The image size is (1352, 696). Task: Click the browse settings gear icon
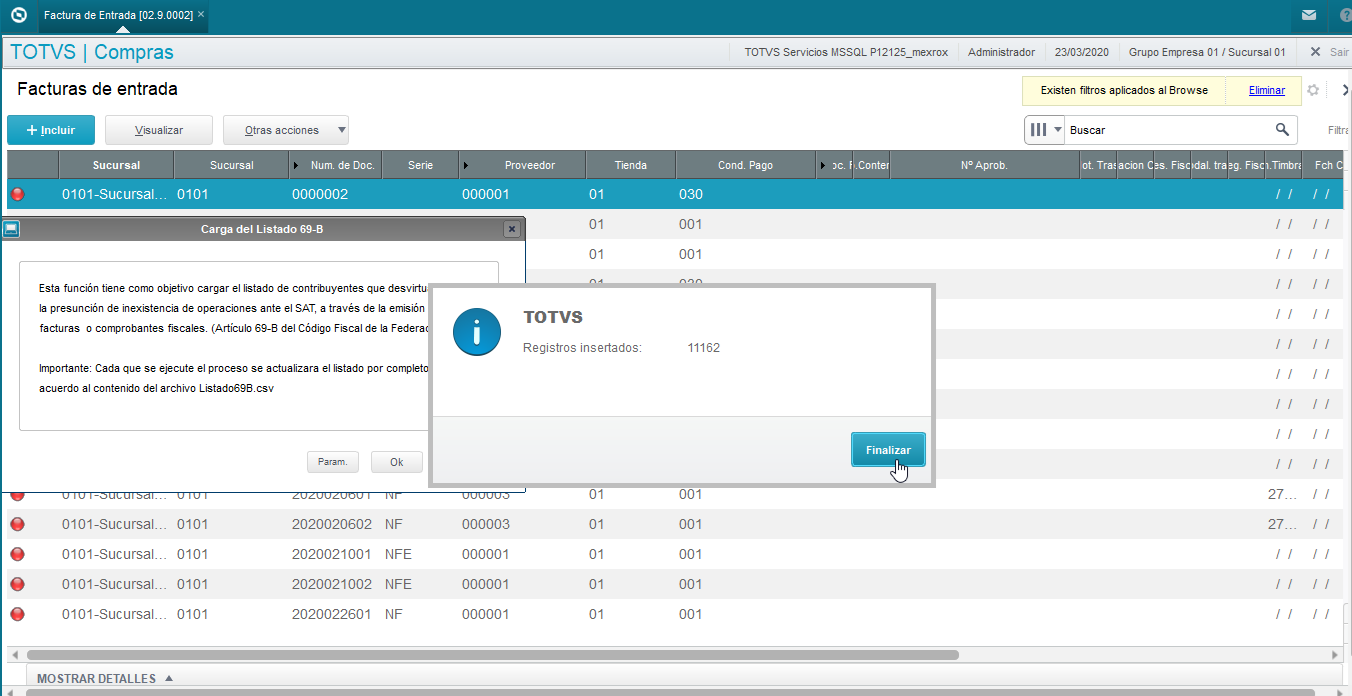(x=1313, y=90)
